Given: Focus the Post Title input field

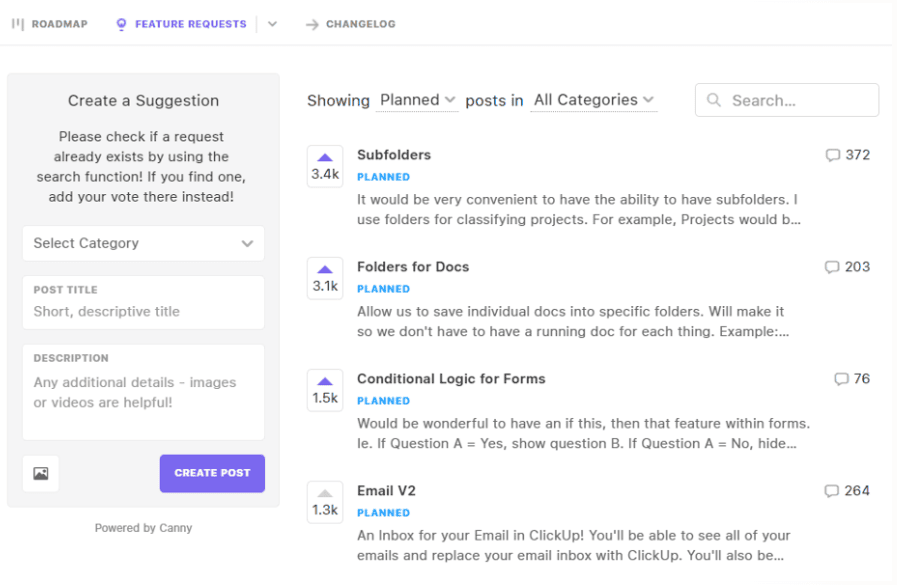Looking at the screenshot, I should [143, 311].
